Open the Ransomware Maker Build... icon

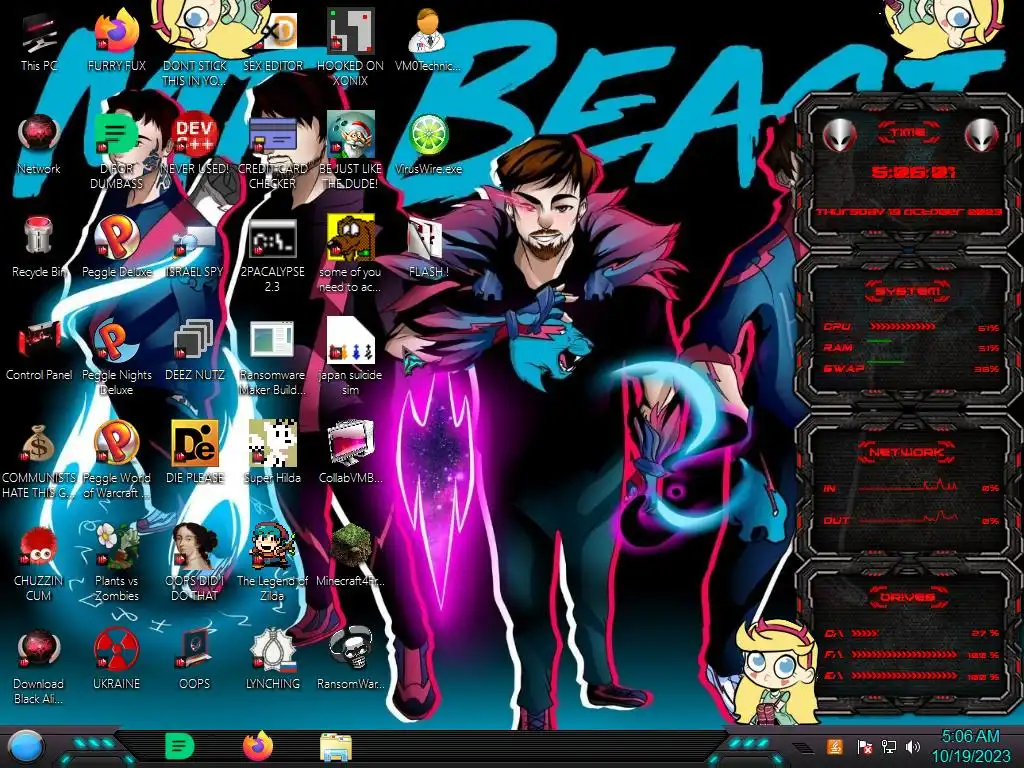coord(272,358)
